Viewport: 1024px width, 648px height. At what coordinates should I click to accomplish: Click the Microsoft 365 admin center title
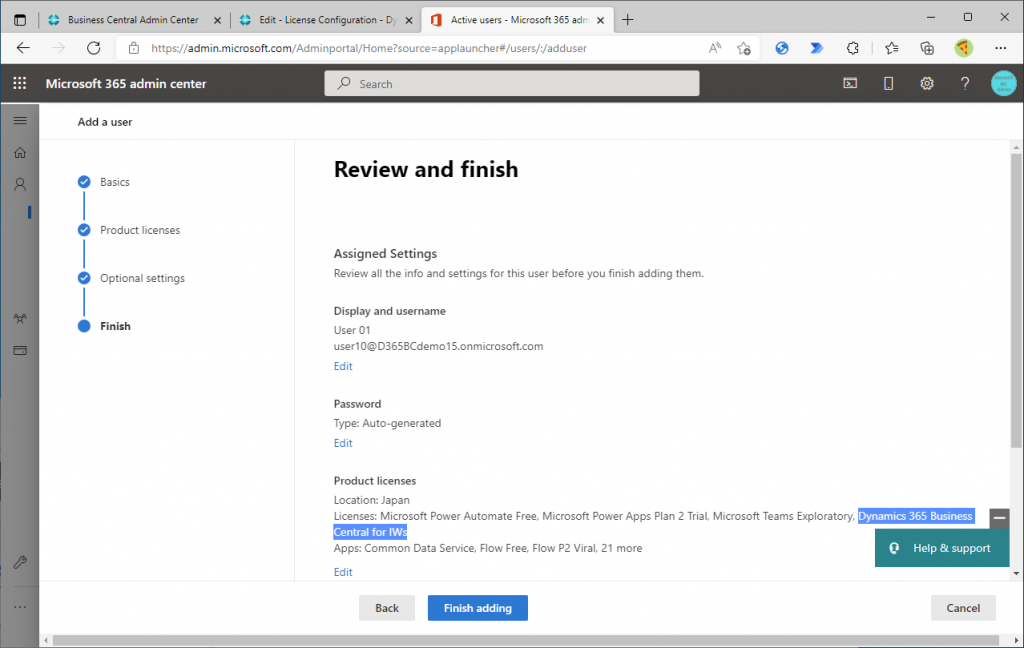pos(126,84)
